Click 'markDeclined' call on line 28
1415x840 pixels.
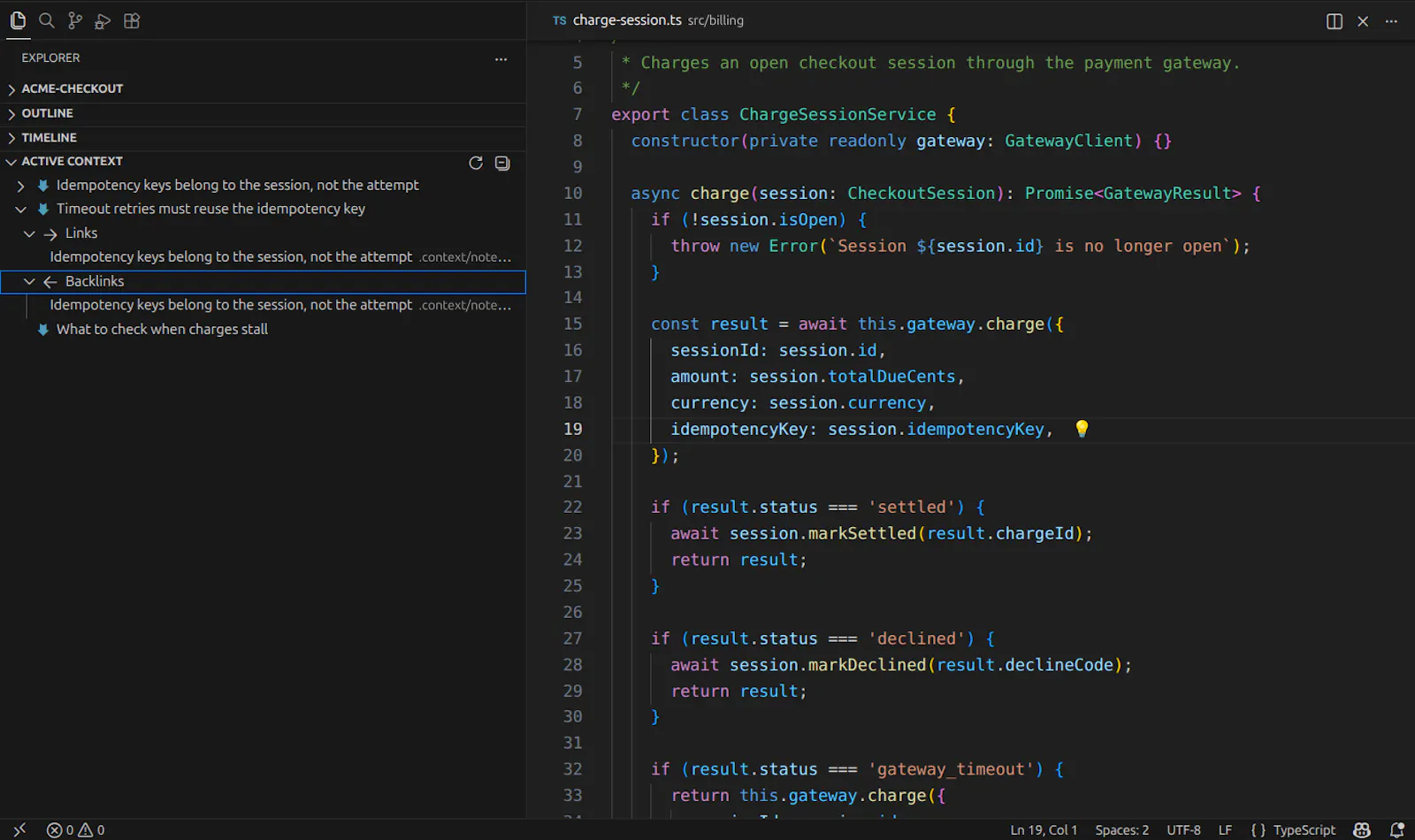coord(867,665)
